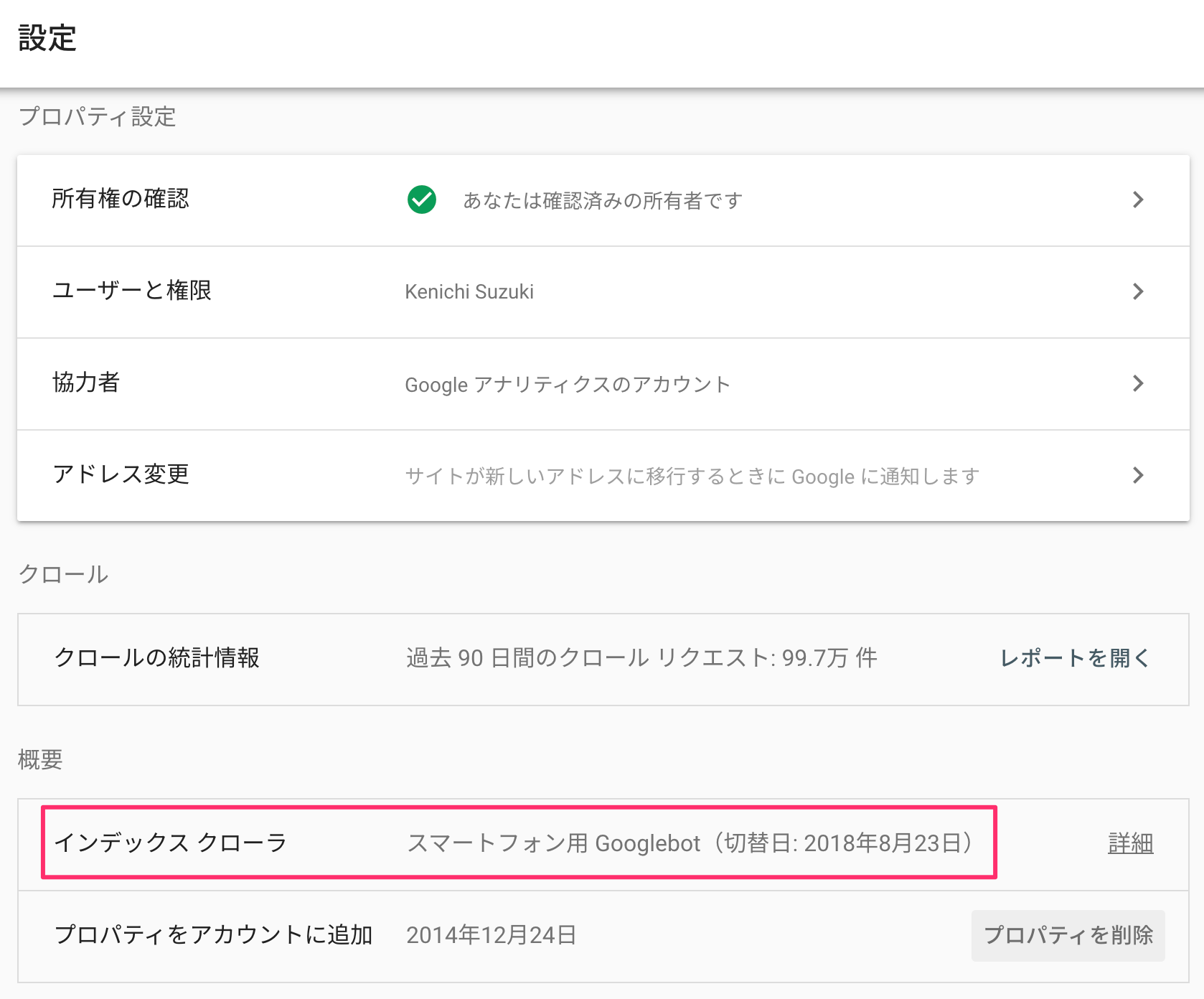
Task: Click the 2014年12月24日 date value
Action: point(492,935)
